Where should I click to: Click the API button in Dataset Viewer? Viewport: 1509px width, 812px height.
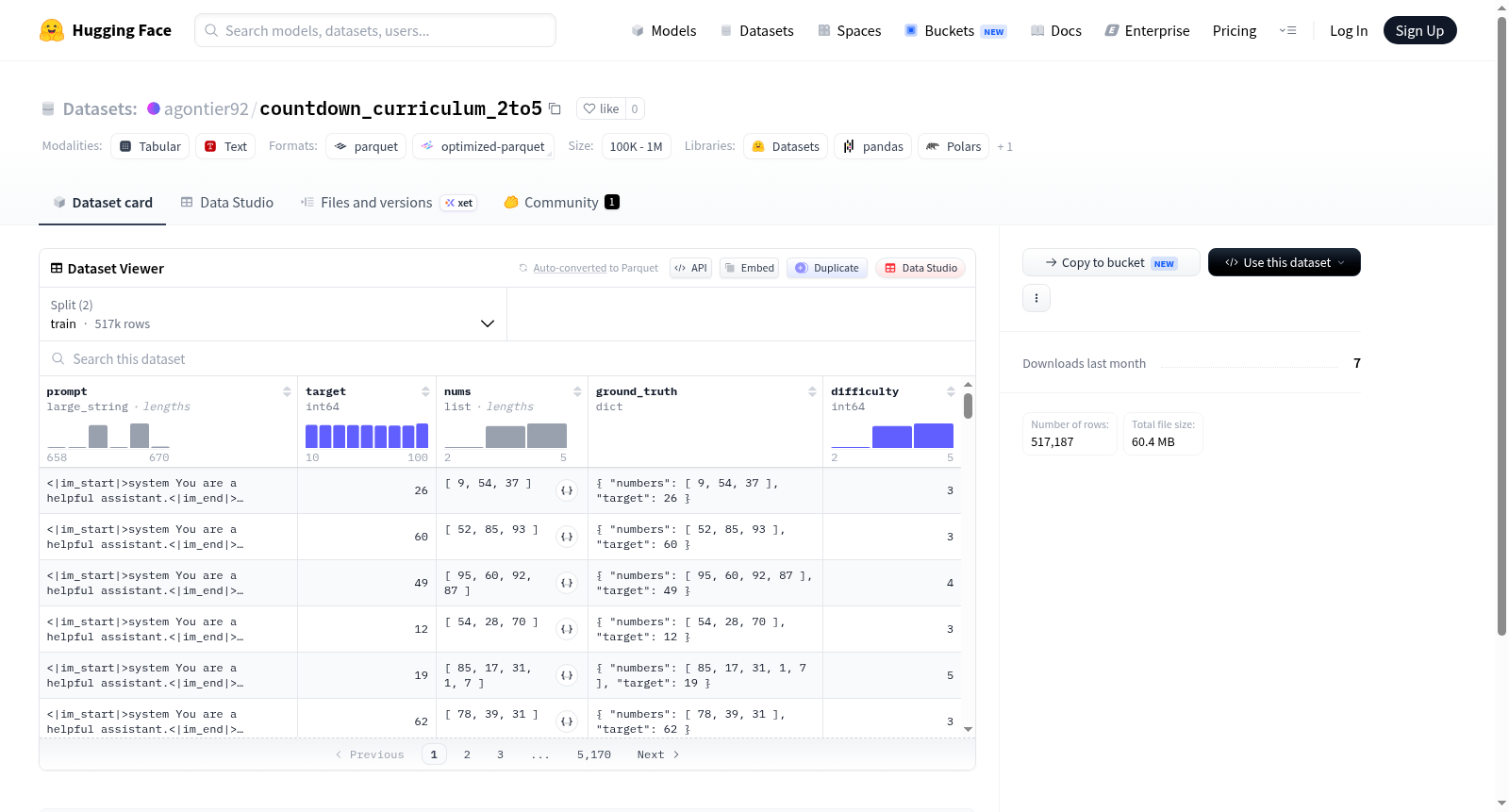(x=690, y=268)
